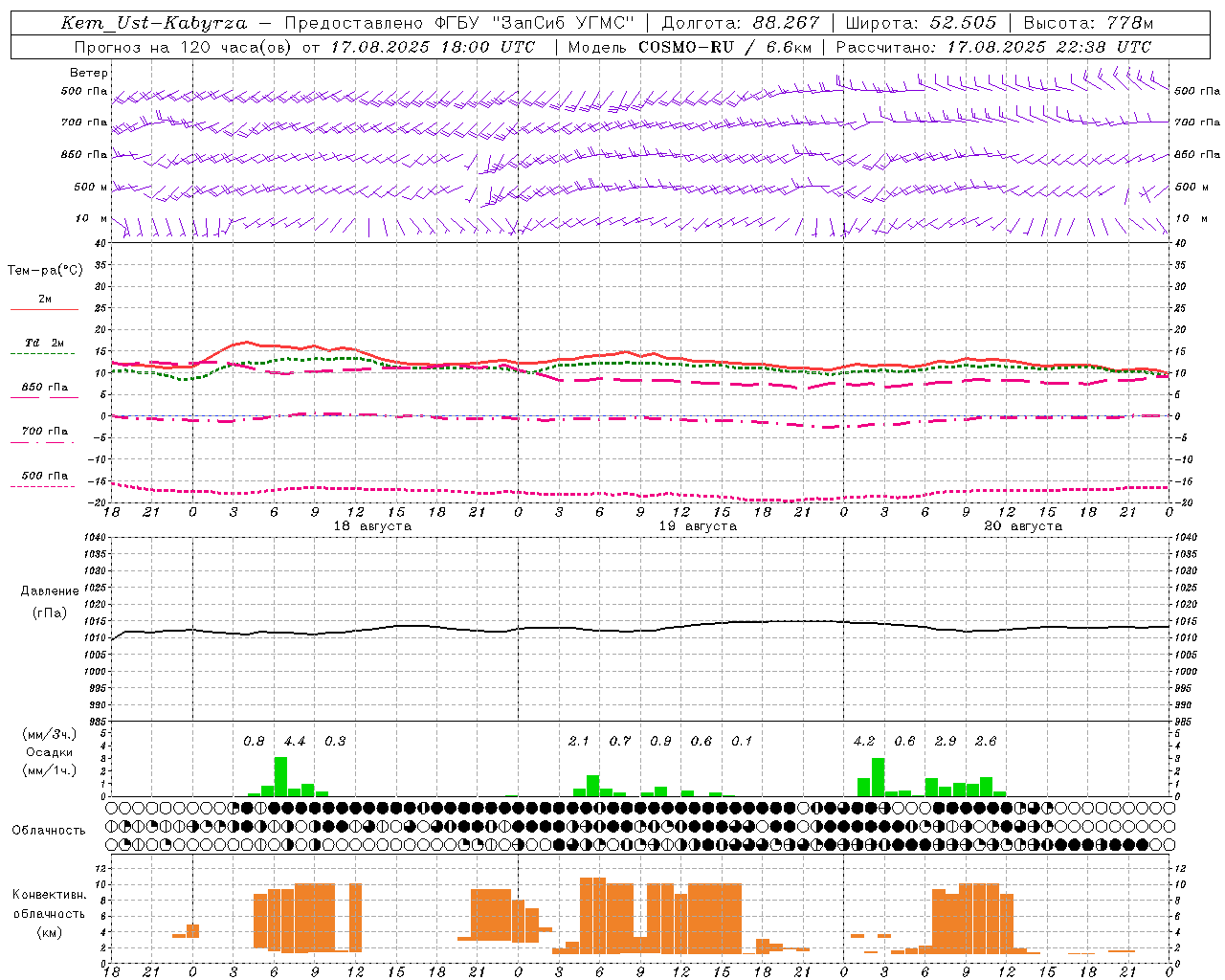Click the 1040 value on left pressure axis
Screen dimensions: 1225x980
[98, 538]
